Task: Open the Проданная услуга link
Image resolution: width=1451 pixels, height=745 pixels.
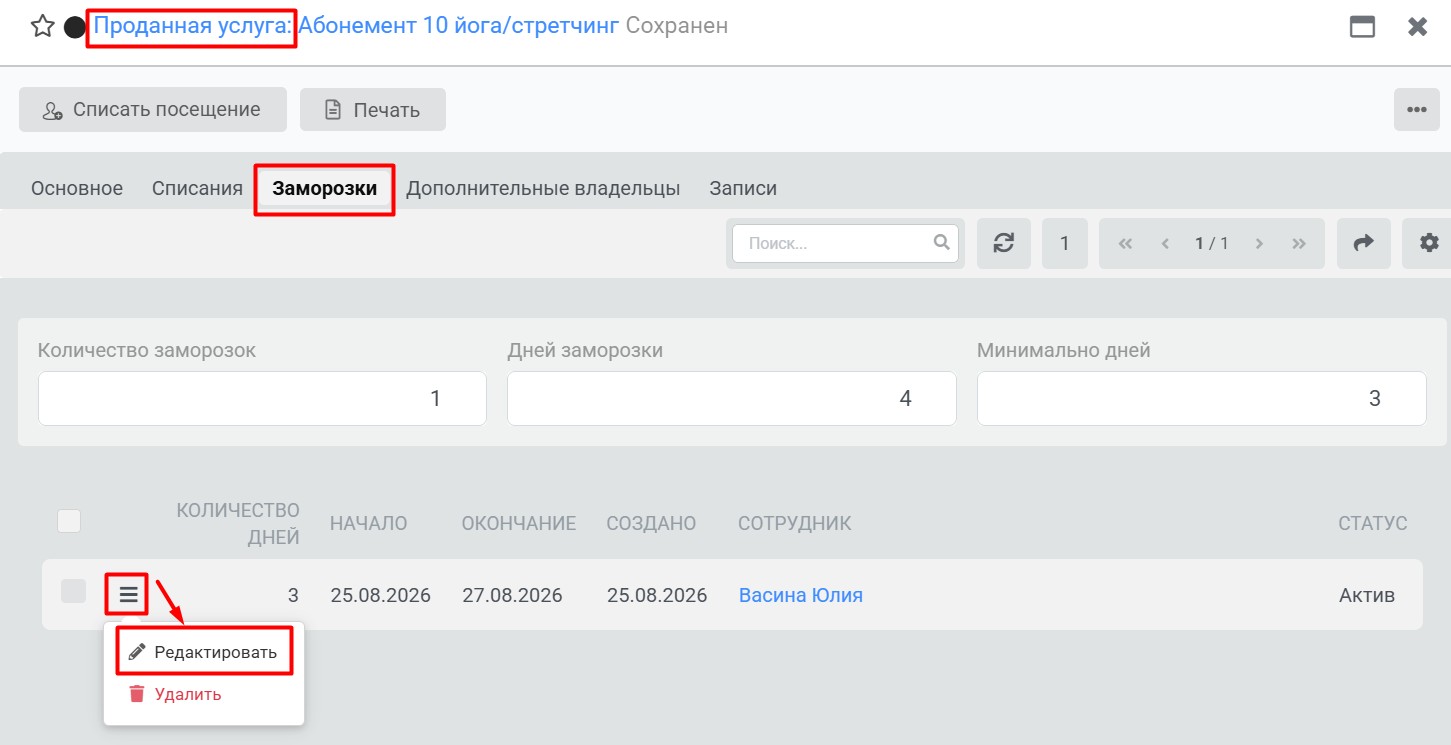Action: coord(193,27)
